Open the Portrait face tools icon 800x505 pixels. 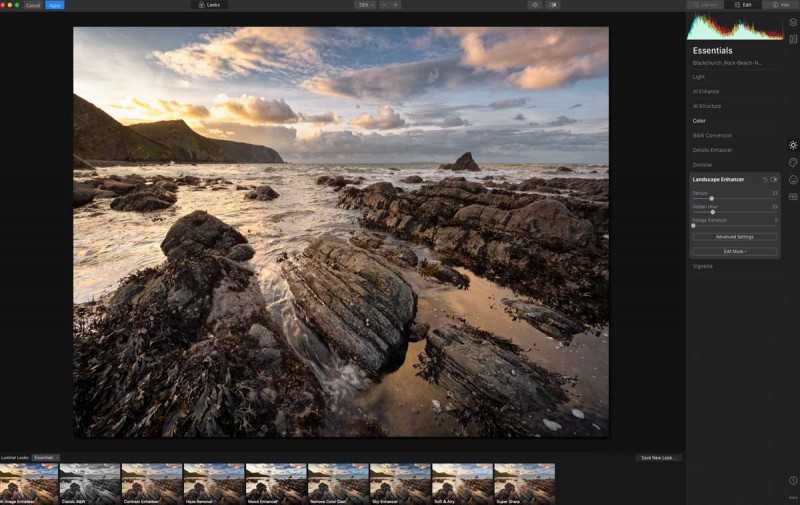[793, 180]
